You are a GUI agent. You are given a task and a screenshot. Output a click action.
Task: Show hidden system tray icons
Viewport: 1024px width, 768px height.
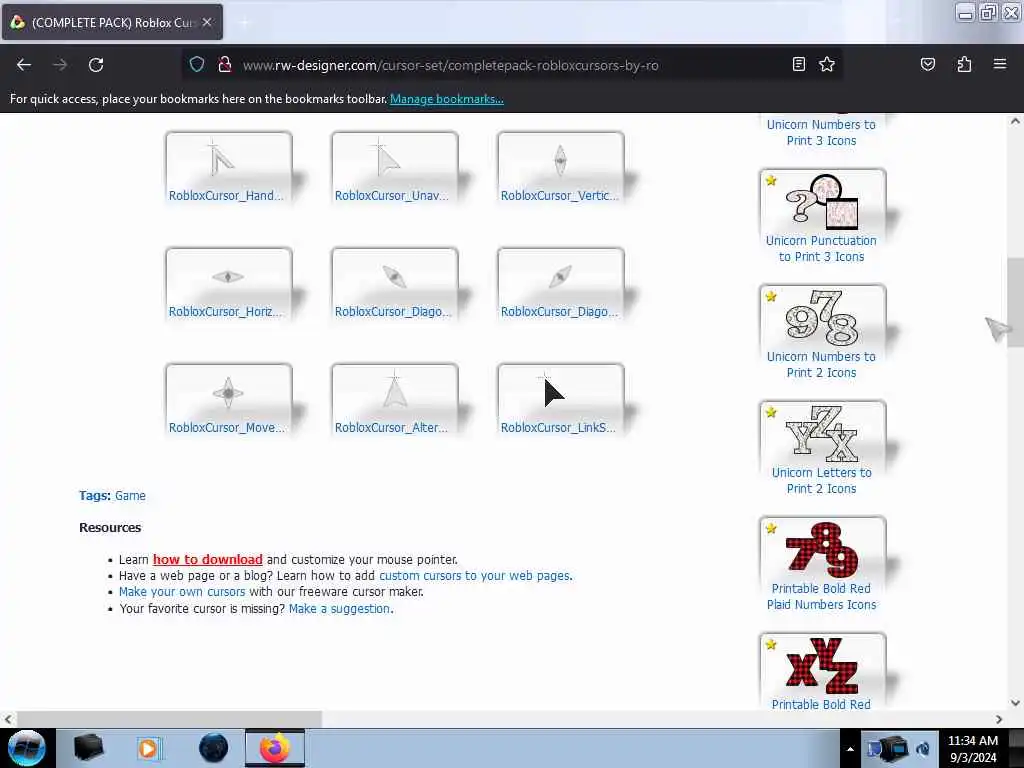pos(850,749)
